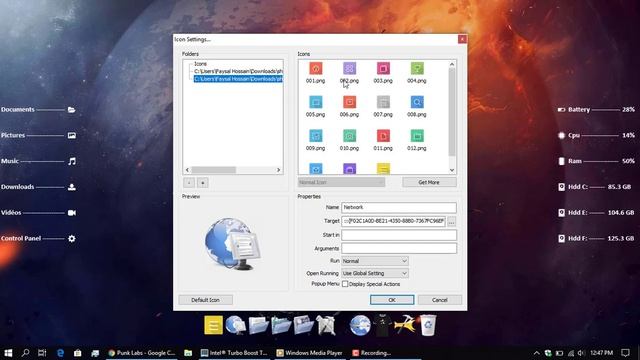Select the 005.png light blue icon
Image resolution: width=640 pixels, height=360 pixels.
point(316,102)
